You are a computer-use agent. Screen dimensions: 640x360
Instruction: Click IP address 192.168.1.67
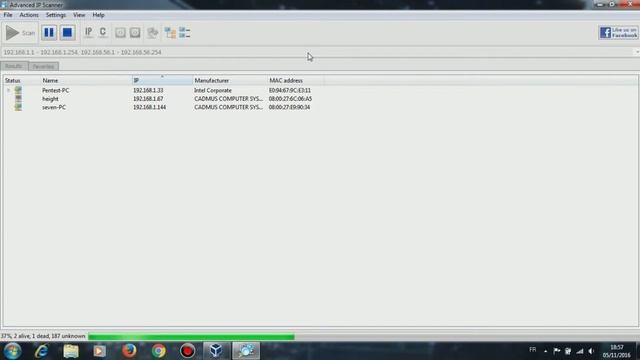click(x=148, y=99)
